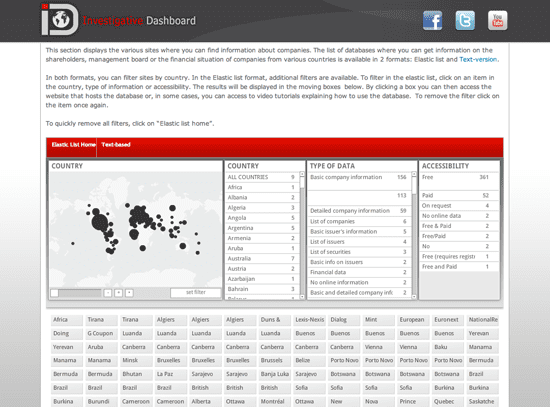550x407 pixels.
Task: Click the map zoom in plus button
Action: (119, 293)
